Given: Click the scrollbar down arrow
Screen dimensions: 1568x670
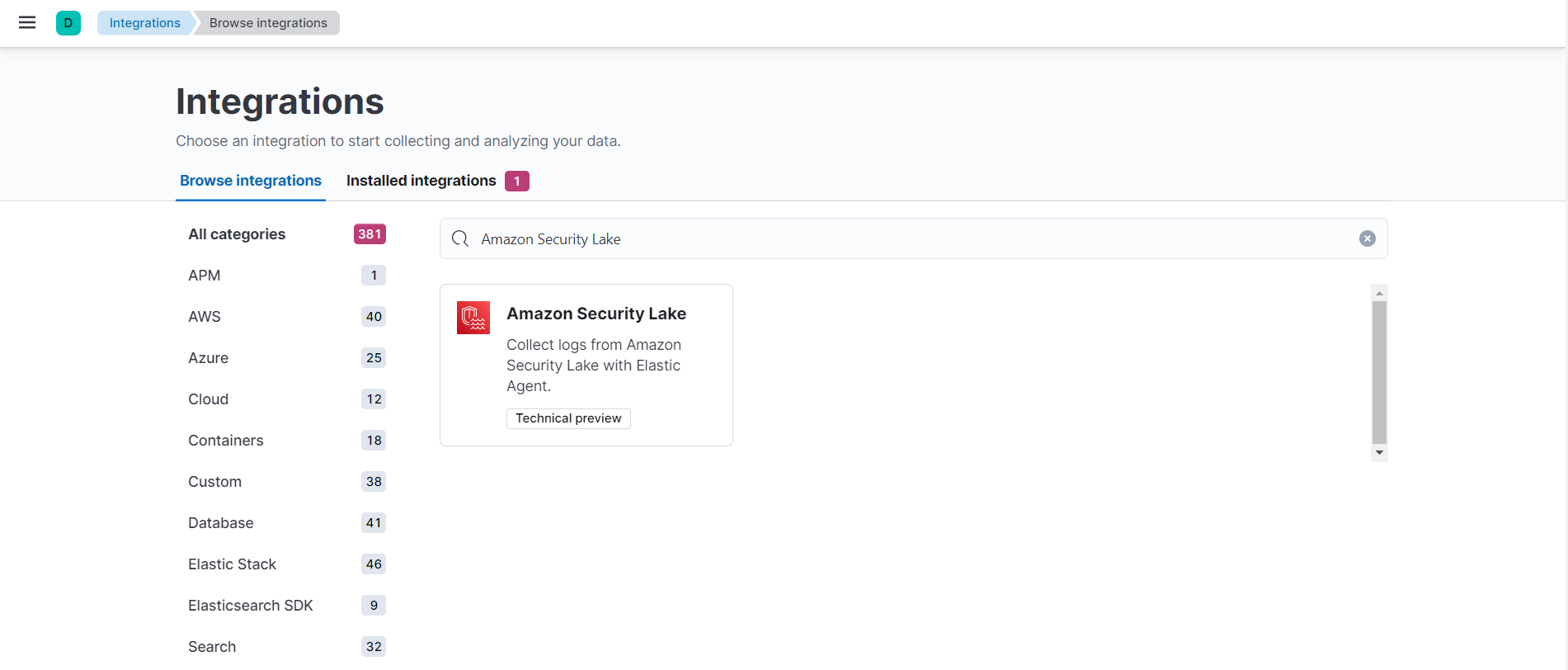Looking at the screenshot, I should point(1379,453).
